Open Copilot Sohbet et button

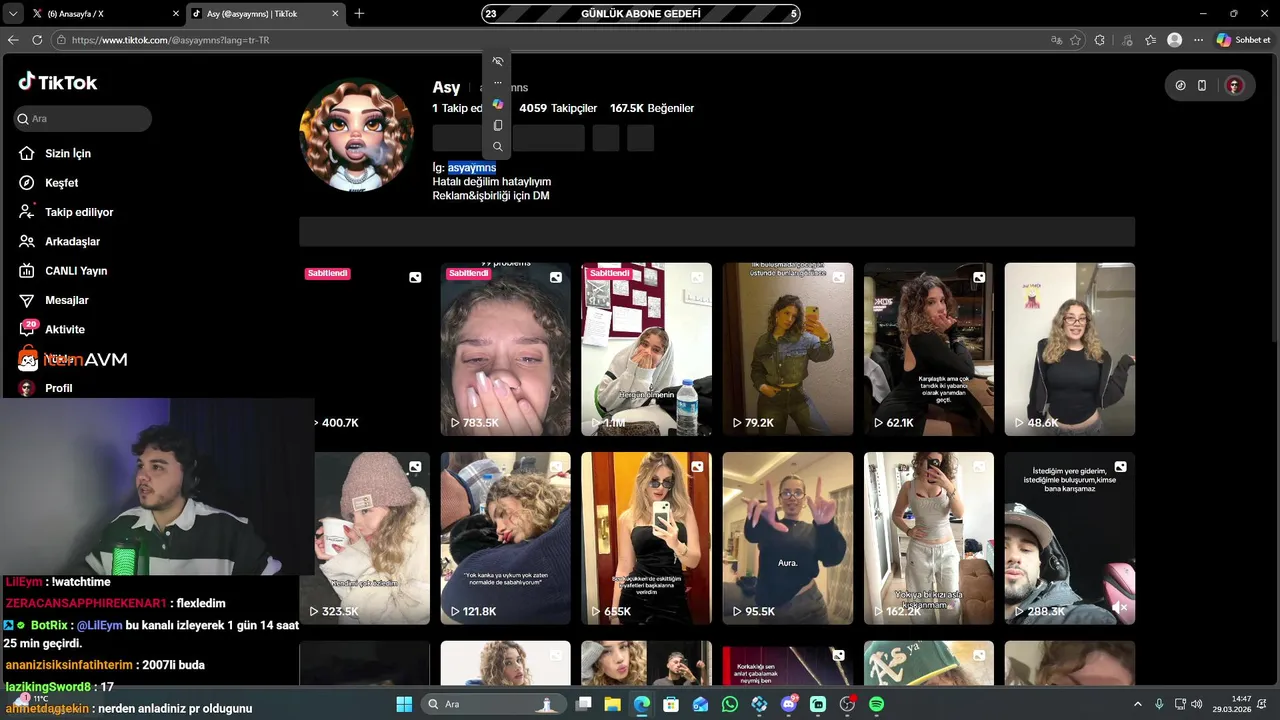pos(1244,40)
